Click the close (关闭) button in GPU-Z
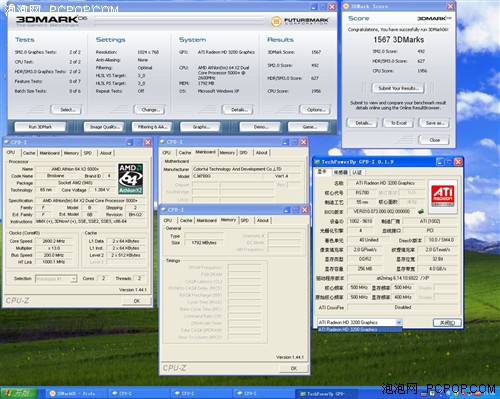 point(447,322)
